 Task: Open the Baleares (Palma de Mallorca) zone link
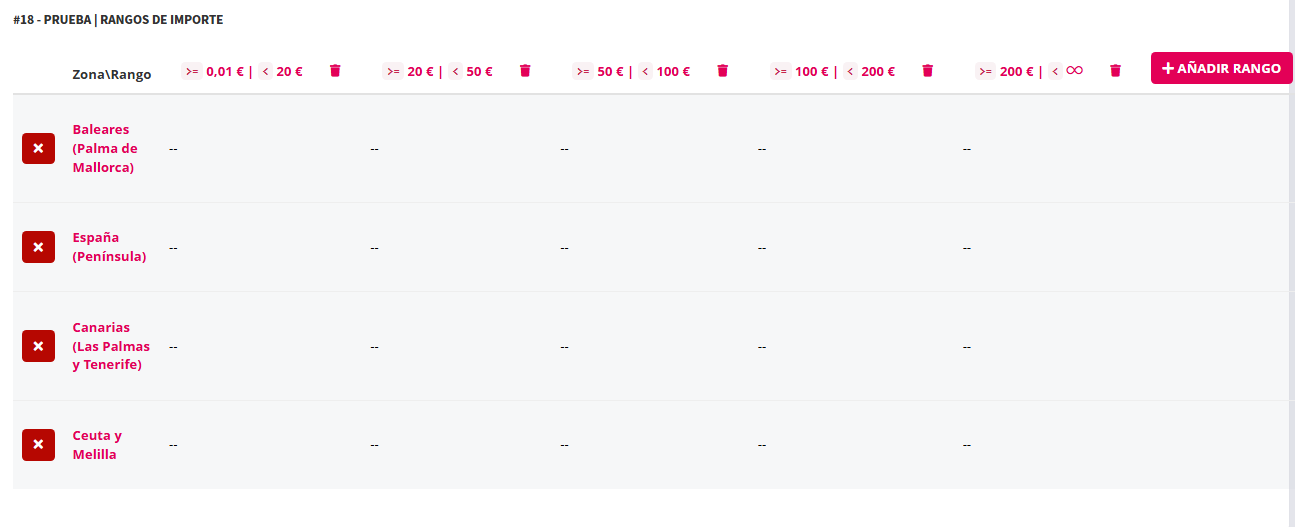105,148
